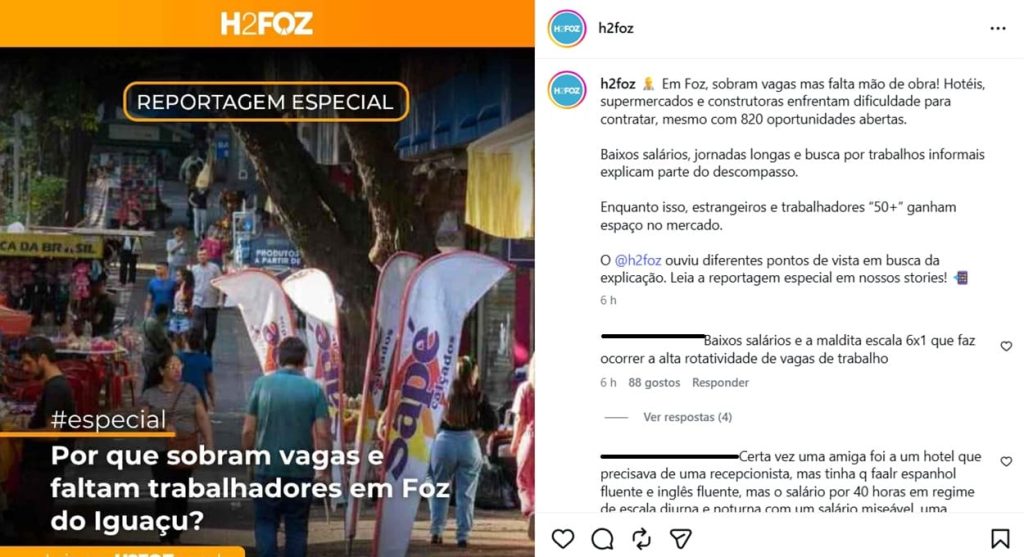Screen dimensions: 1024x557
Task: Click the REPORTAGEM ESPECIAL badge on the image
Action: pos(266,102)
